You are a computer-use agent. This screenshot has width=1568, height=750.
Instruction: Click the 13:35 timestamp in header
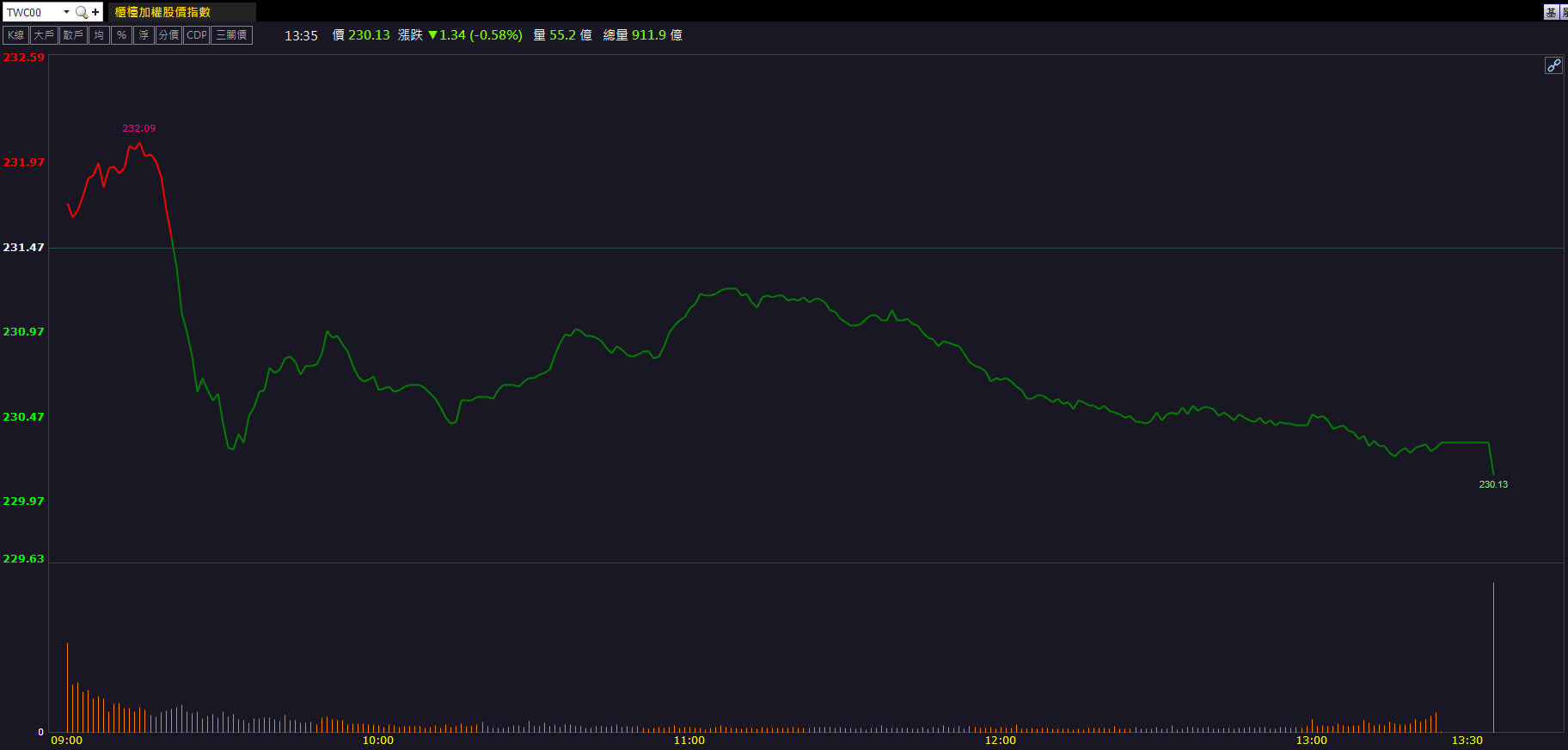coord(301,35)
